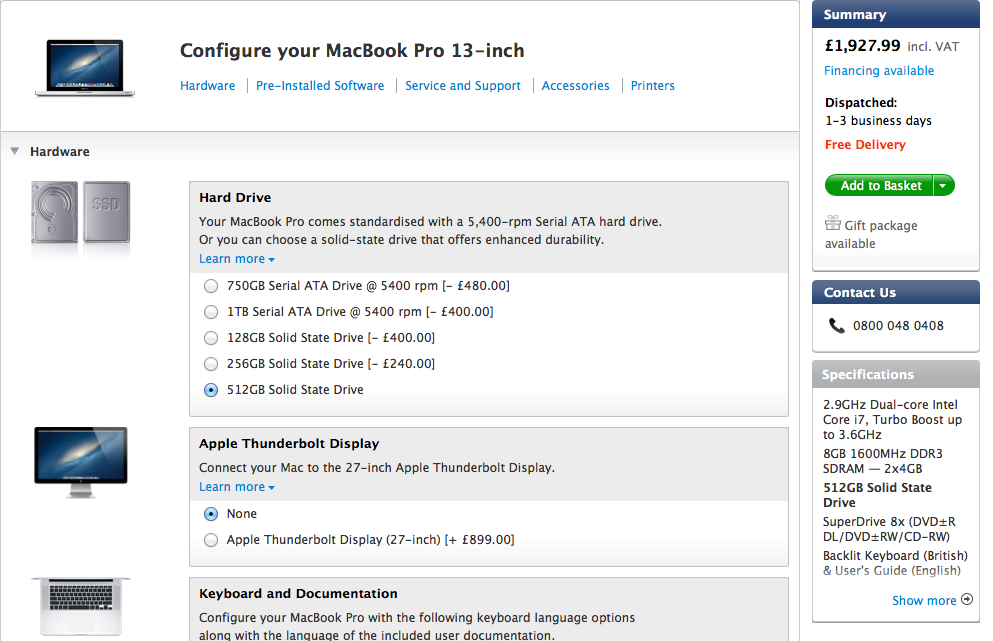Click the circled arrow next to Show more

coord(967,599)
